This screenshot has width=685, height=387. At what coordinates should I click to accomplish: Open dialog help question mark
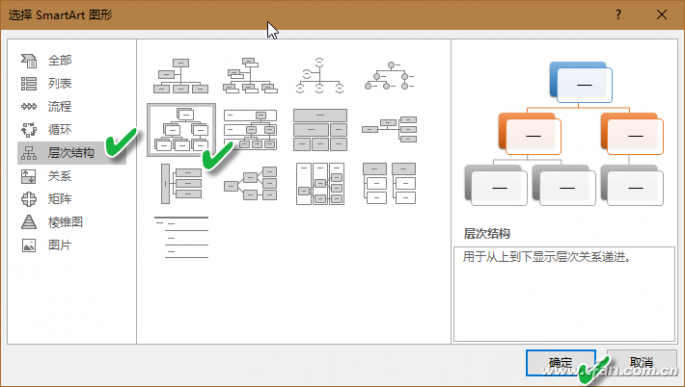coord(618,15)
